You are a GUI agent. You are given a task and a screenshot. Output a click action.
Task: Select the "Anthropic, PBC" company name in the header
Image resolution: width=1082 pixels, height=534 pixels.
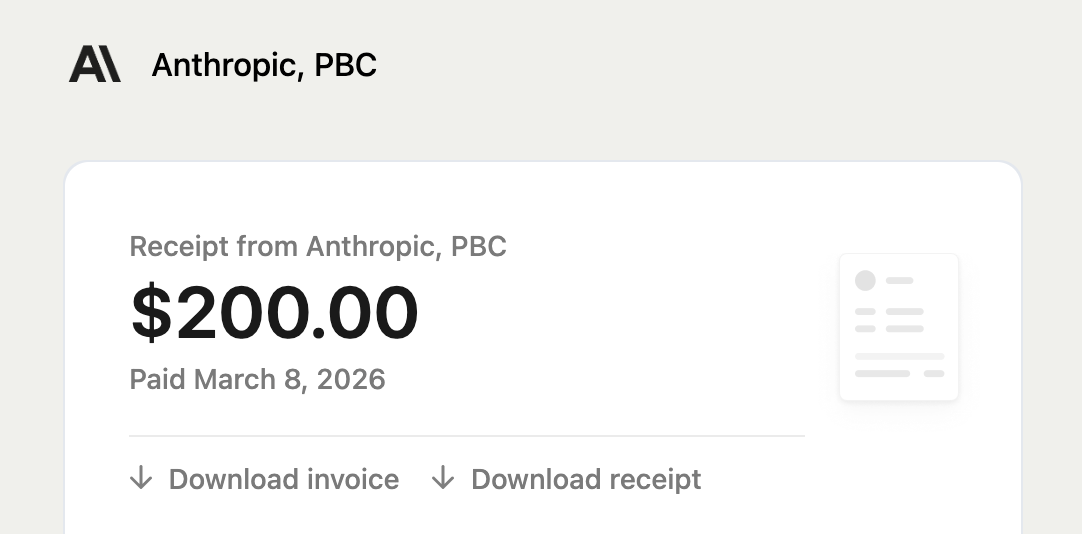click(264, 66)
